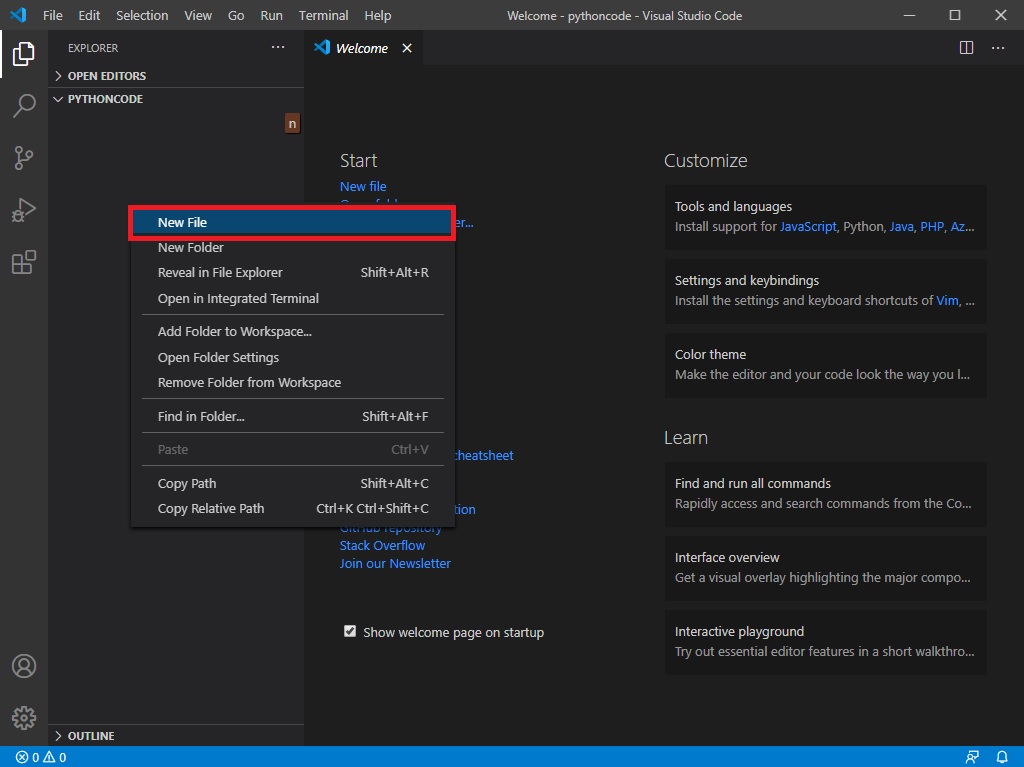
Task: Click the JavaScript link in Tools and languages
Action: 808,227
